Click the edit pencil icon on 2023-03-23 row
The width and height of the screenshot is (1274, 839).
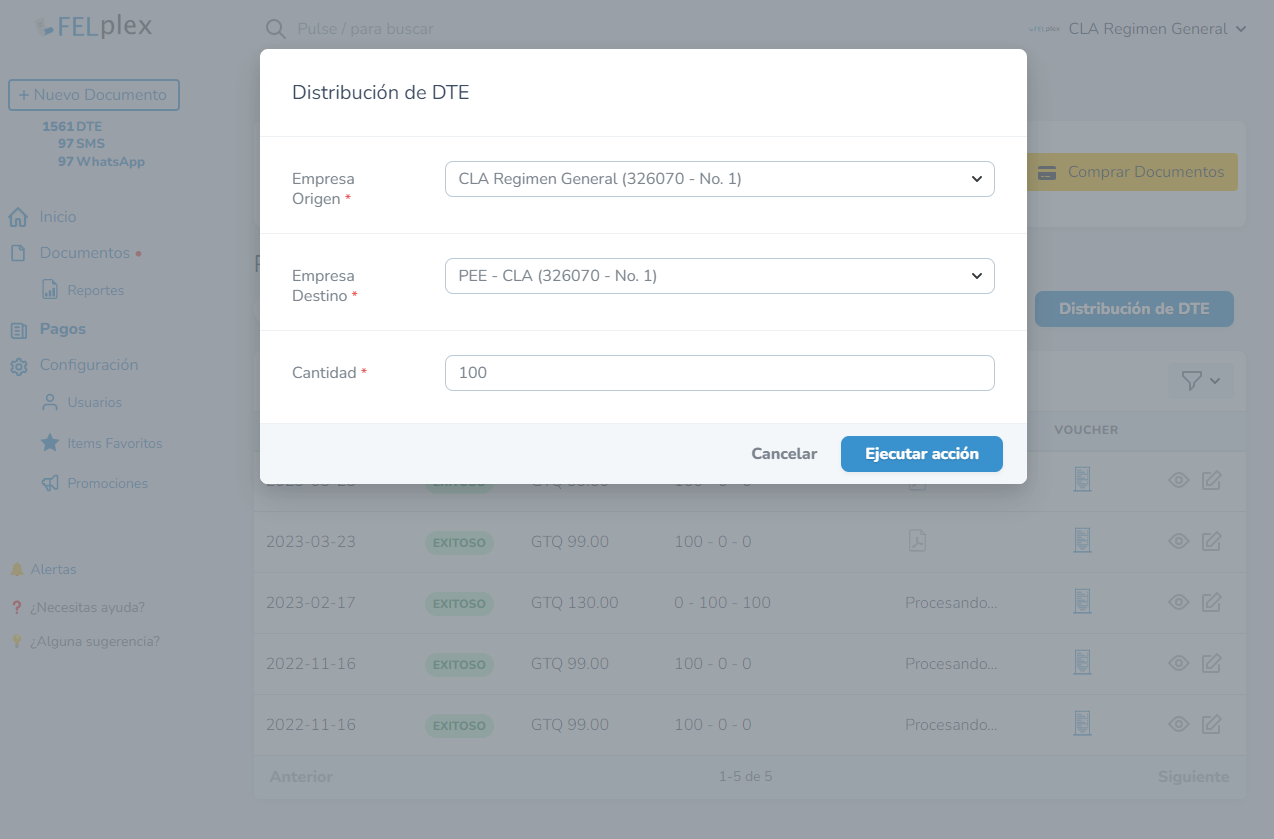(x=1211, y=540)
